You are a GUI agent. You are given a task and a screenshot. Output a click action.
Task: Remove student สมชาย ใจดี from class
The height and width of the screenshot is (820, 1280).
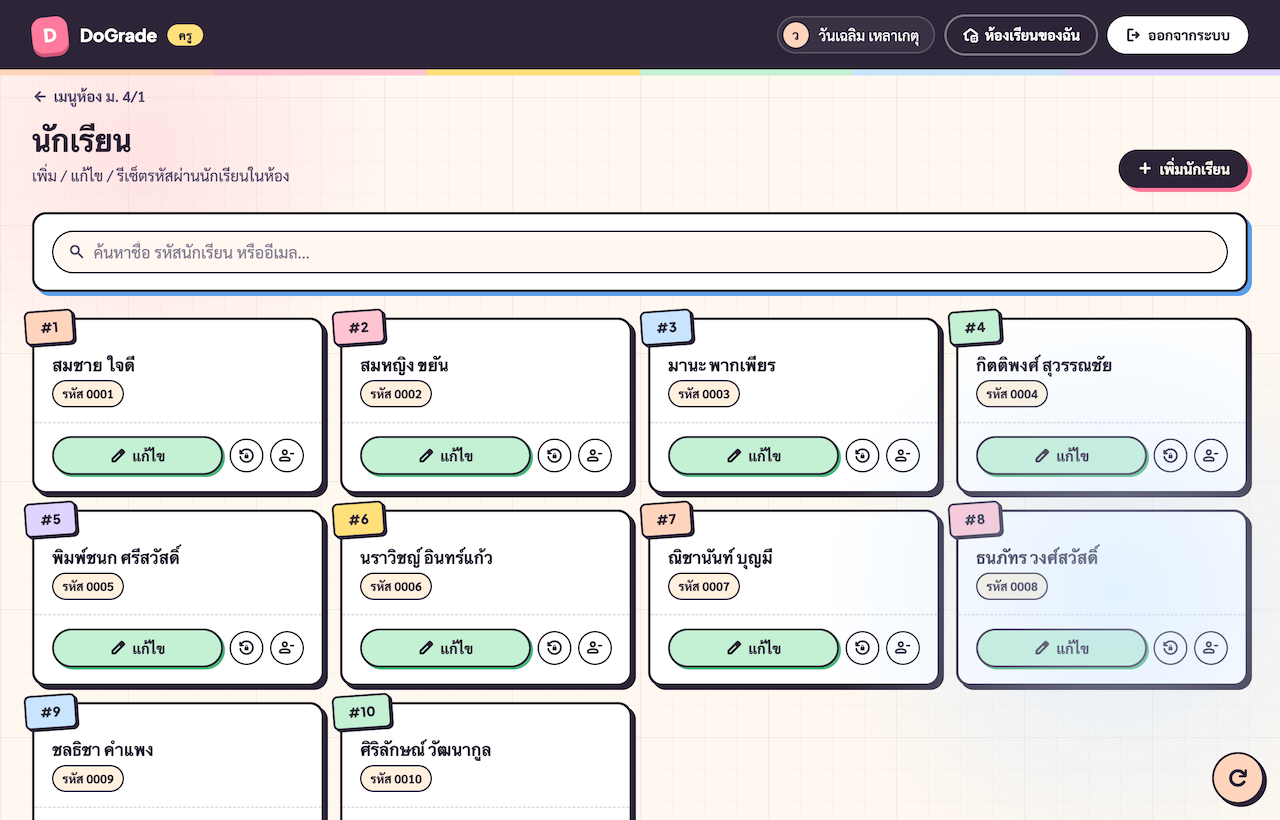[x=287, y=456]
